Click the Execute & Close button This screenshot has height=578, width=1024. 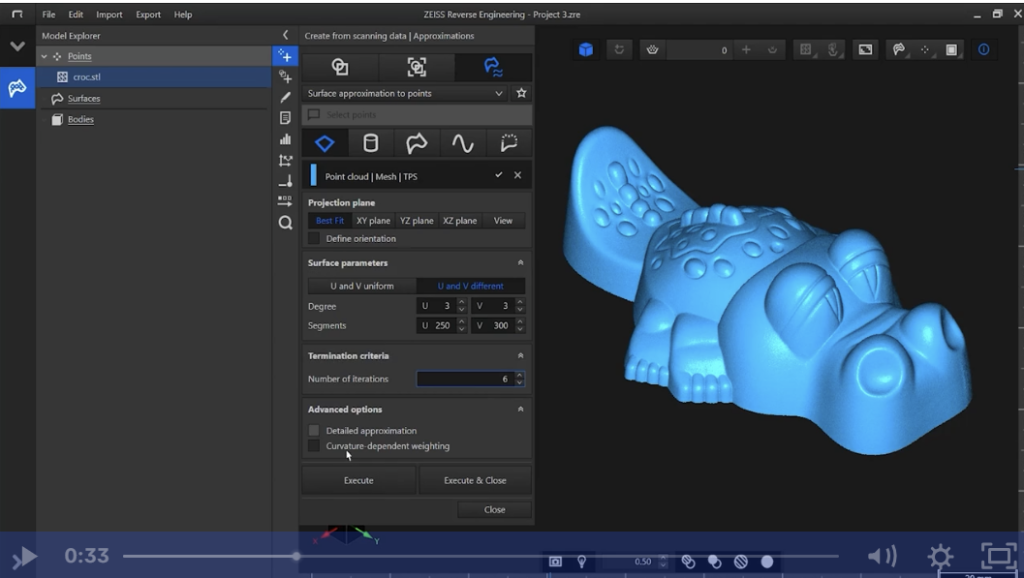(x=475, y=480)
